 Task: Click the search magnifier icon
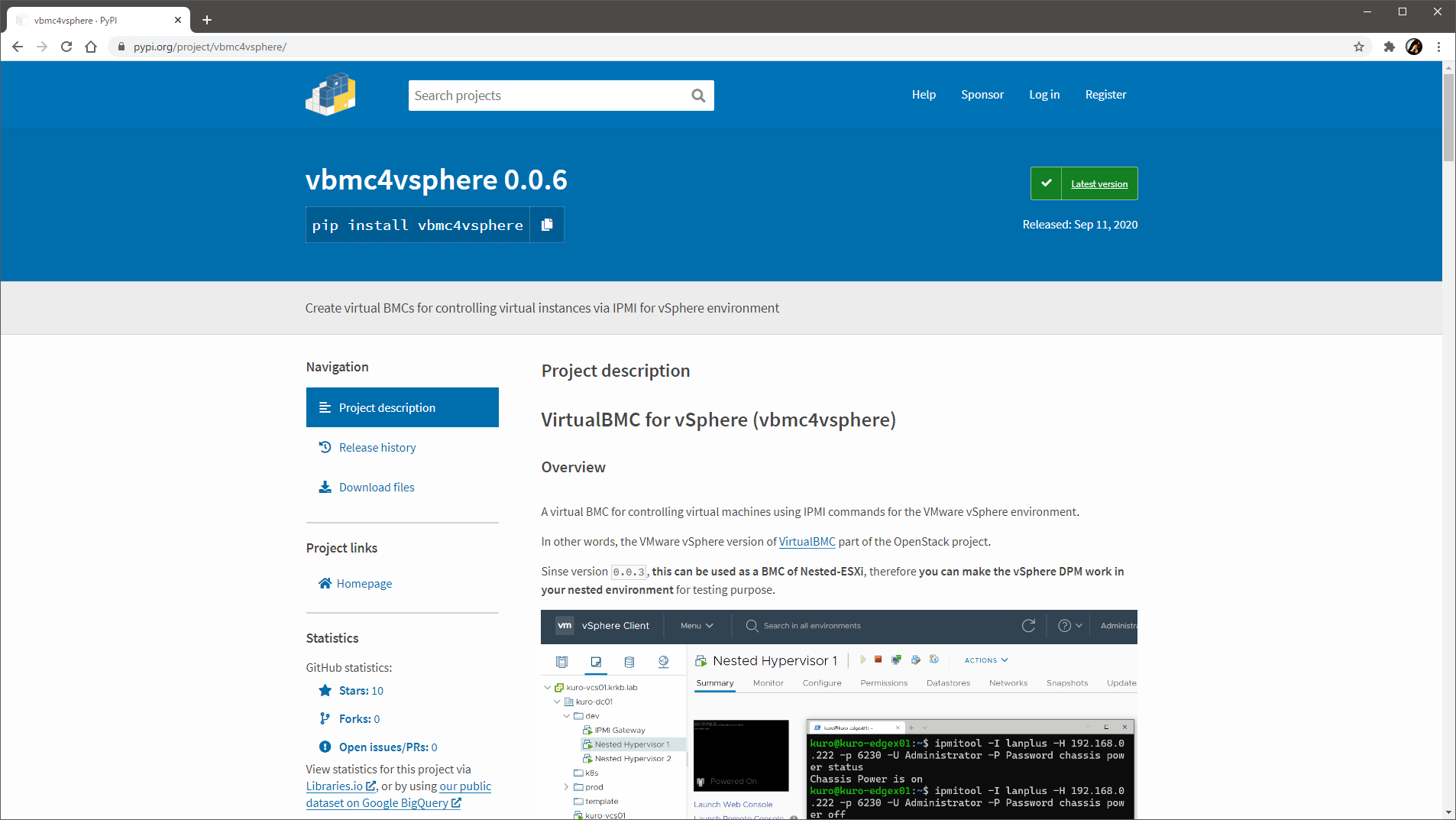[x=697, y=95]
